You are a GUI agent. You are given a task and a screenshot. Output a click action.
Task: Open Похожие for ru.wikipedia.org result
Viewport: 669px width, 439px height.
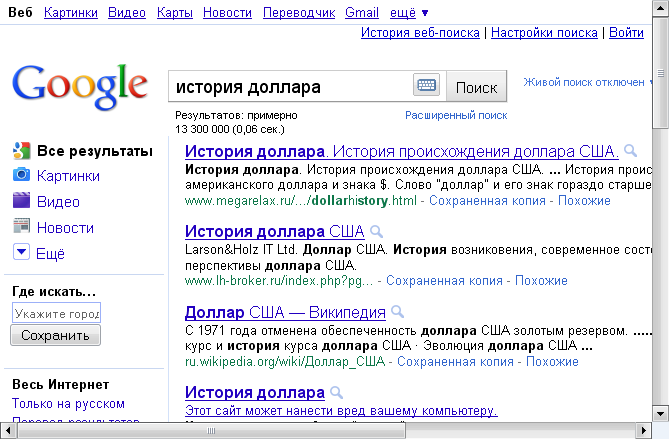(x=552, y=362)
